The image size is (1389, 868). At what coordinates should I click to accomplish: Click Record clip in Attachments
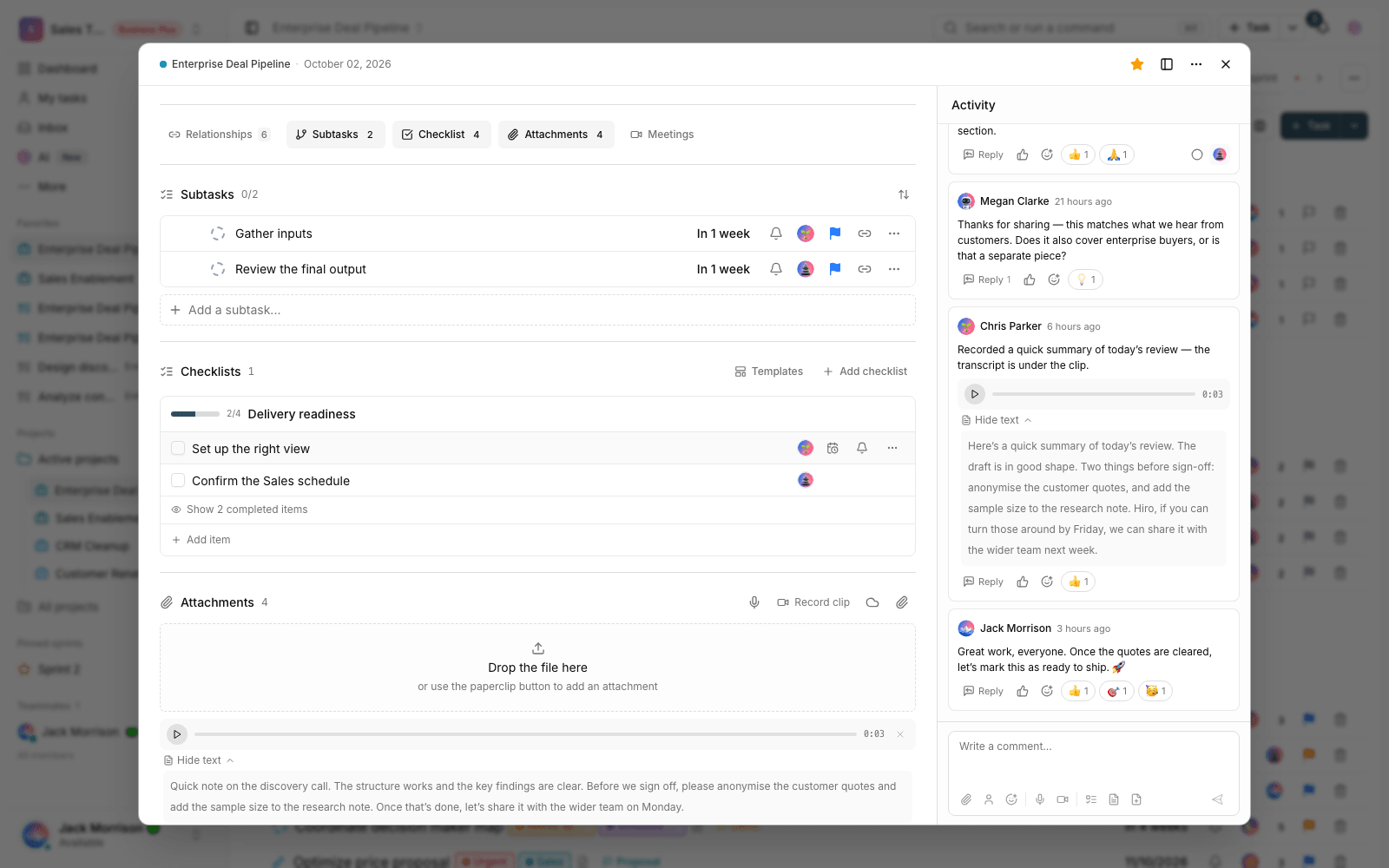[x=813, y=602]
